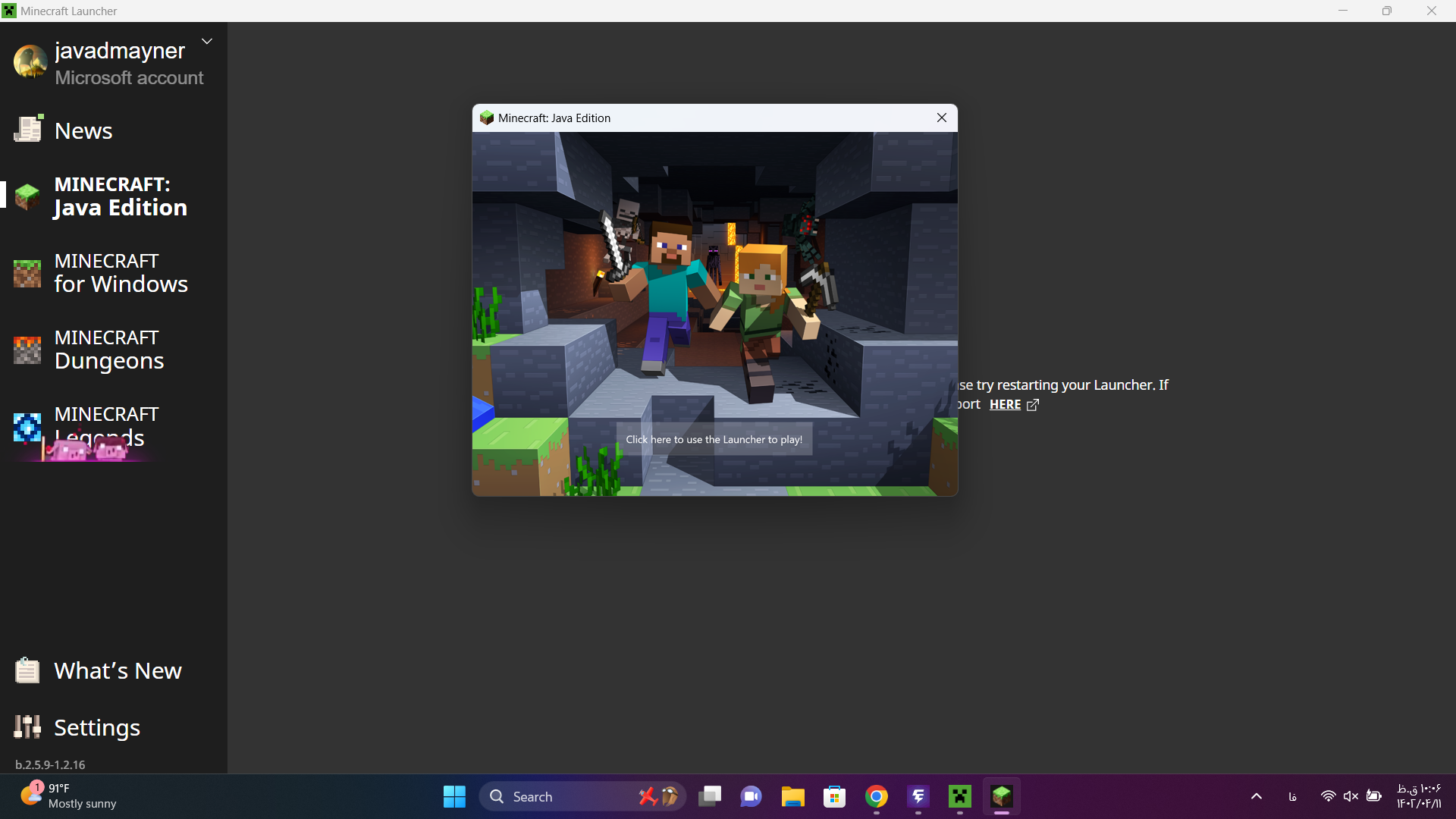Viewport: 1456px width, 819px height.
Task: Click the Creeper icon in taskbar
Action: (960, 796)
